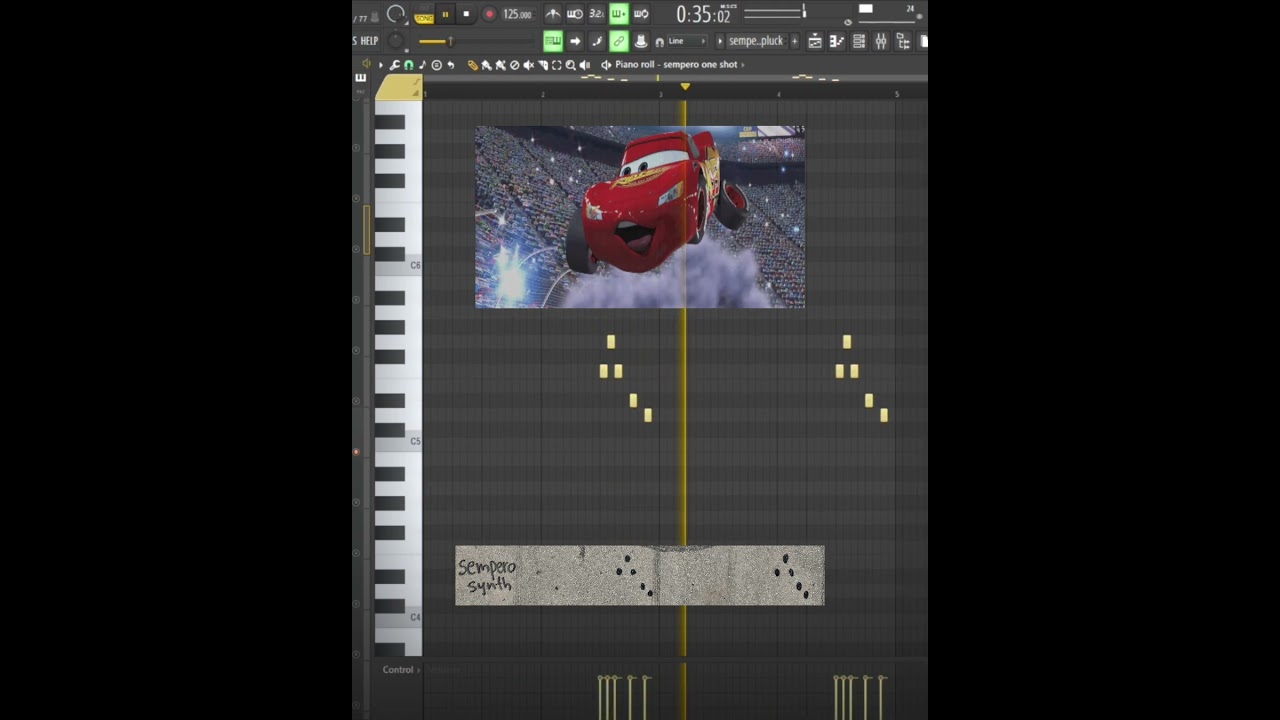Open piano roll tools wrench icon

[x=394, y=65]
